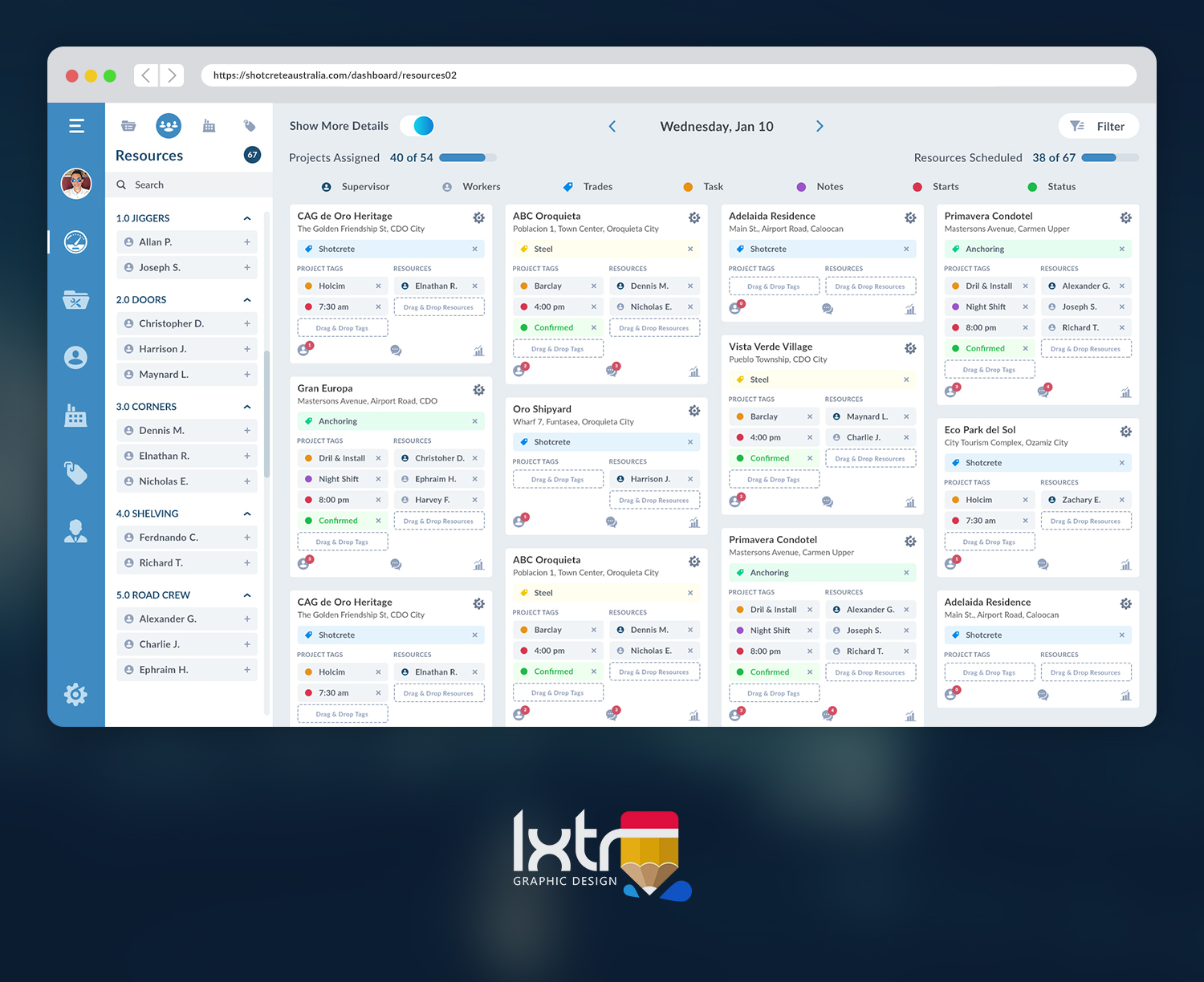Screen dimensions: 1204x982
Task: View statistics chart icon on ABC Oroquieta card
Action: 695,371
